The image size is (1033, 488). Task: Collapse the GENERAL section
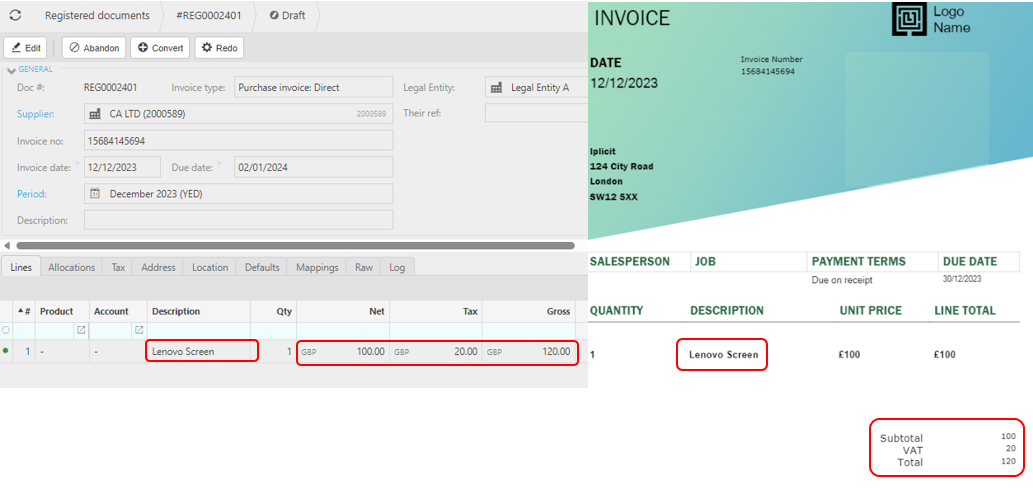coord(11,70)
